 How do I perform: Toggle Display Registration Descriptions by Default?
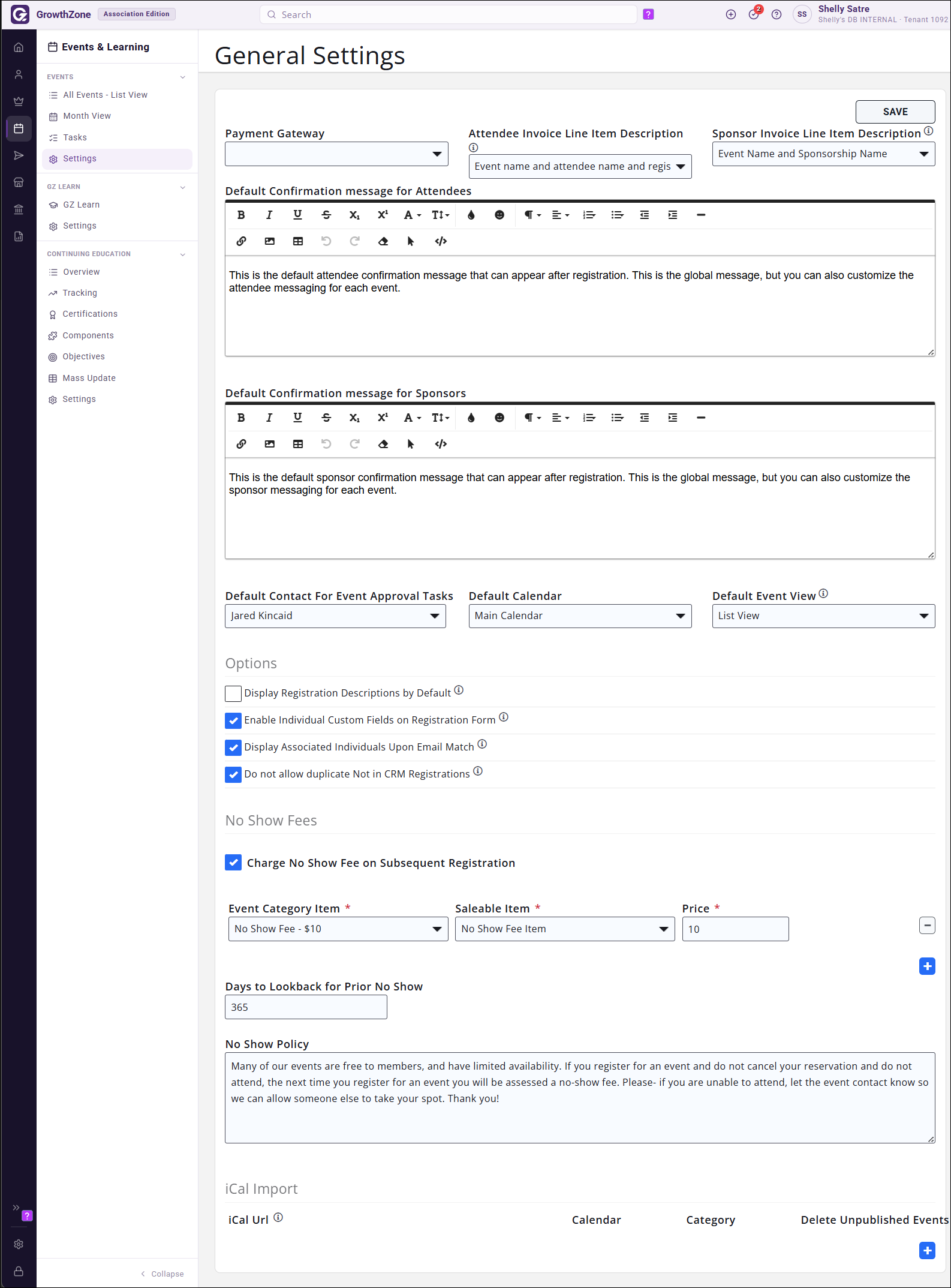233,693
